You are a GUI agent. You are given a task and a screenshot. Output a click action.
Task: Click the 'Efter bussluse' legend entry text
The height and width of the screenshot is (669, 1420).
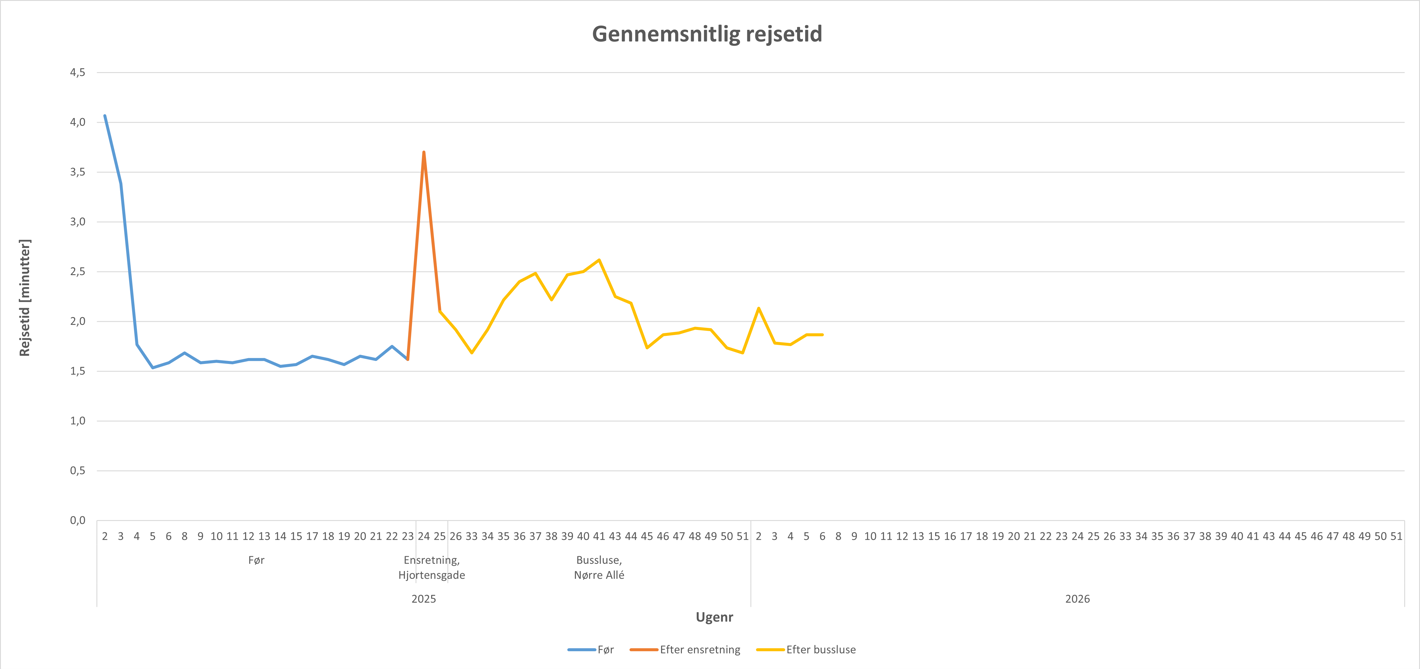tap(821, 650)
